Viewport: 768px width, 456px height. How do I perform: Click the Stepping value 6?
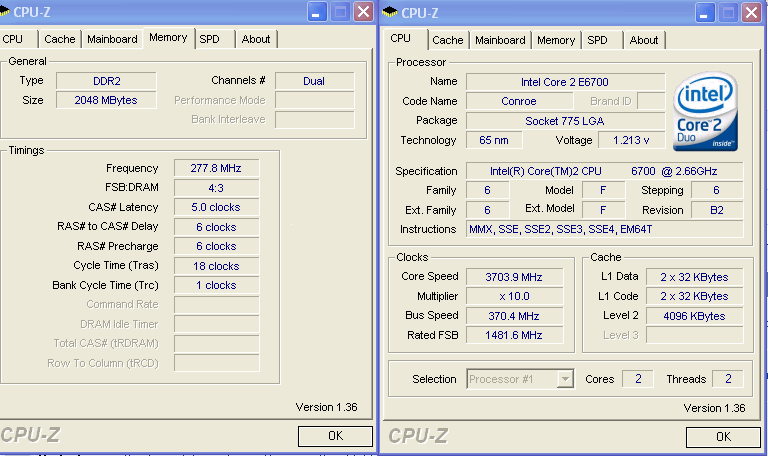(717, 191)
